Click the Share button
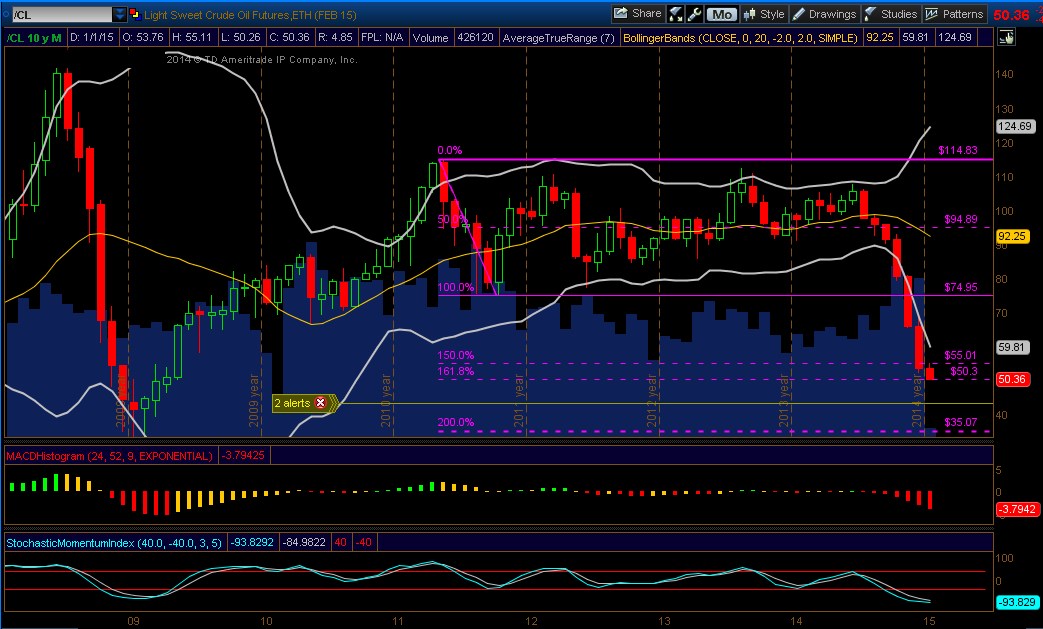The width and height of the screenshot is (1043, 629). tap(637, 13)
